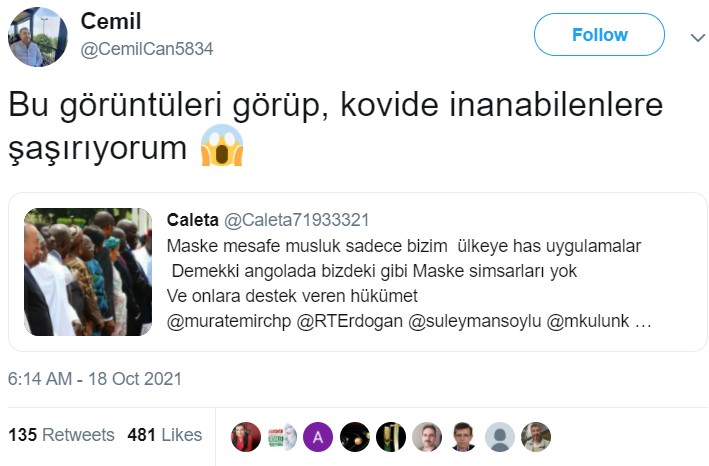Open the red-background woman liker avatar
The height and width of the screenshot is (466, 709).
(246, 437)
